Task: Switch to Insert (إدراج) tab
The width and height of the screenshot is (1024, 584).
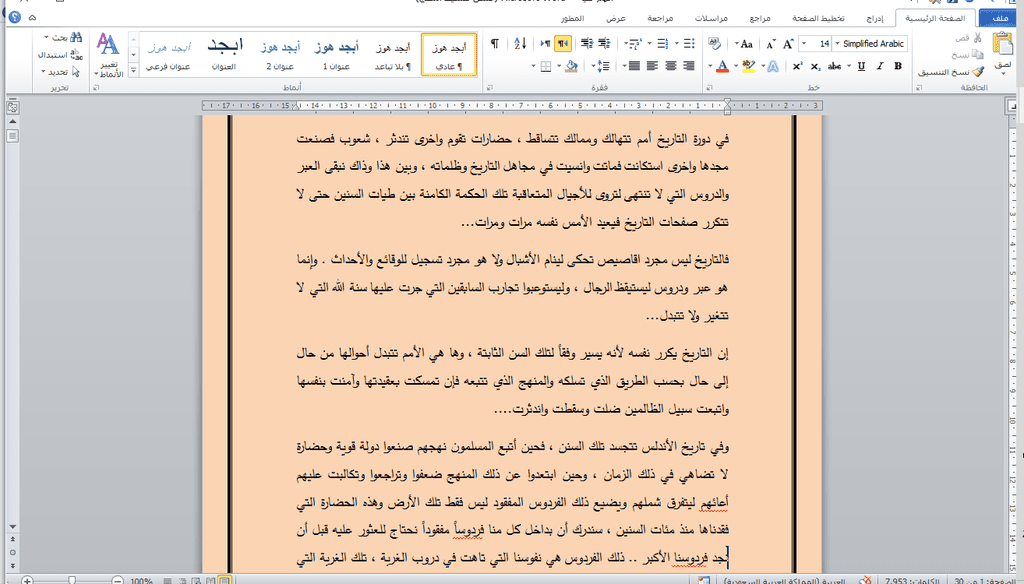Action: 875,18
